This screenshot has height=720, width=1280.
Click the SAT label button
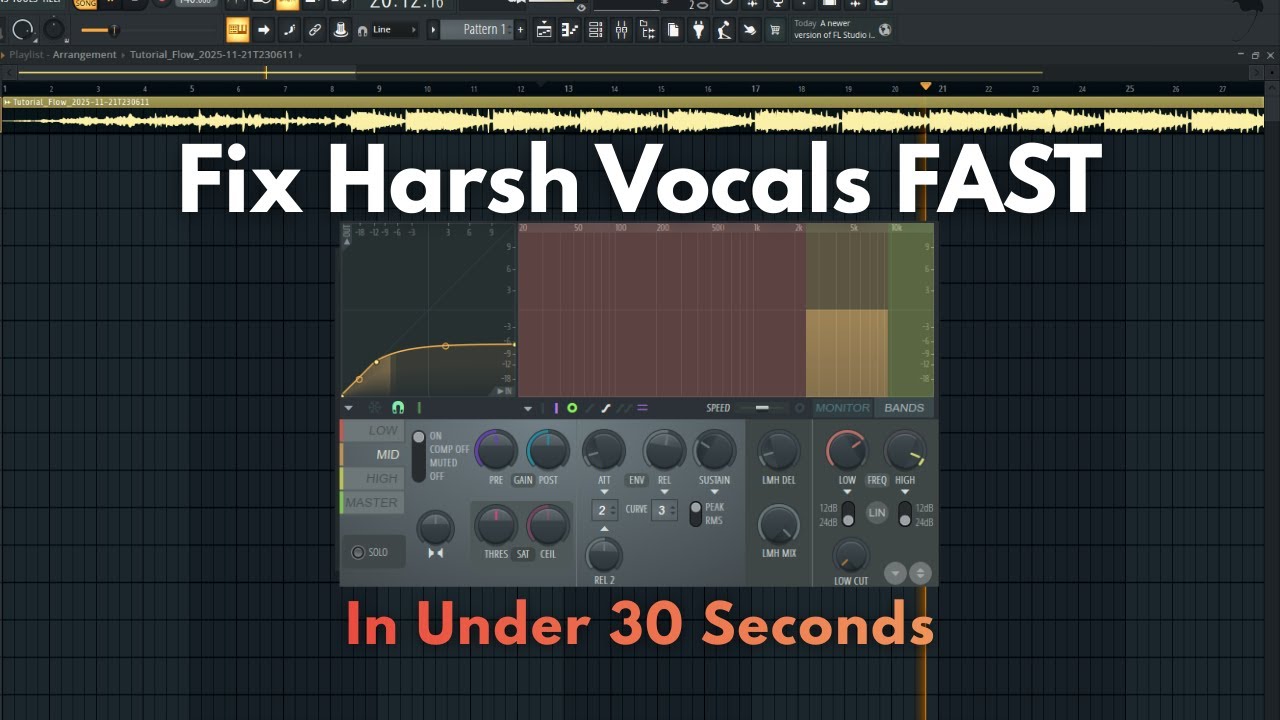click(x=523, y=554)
